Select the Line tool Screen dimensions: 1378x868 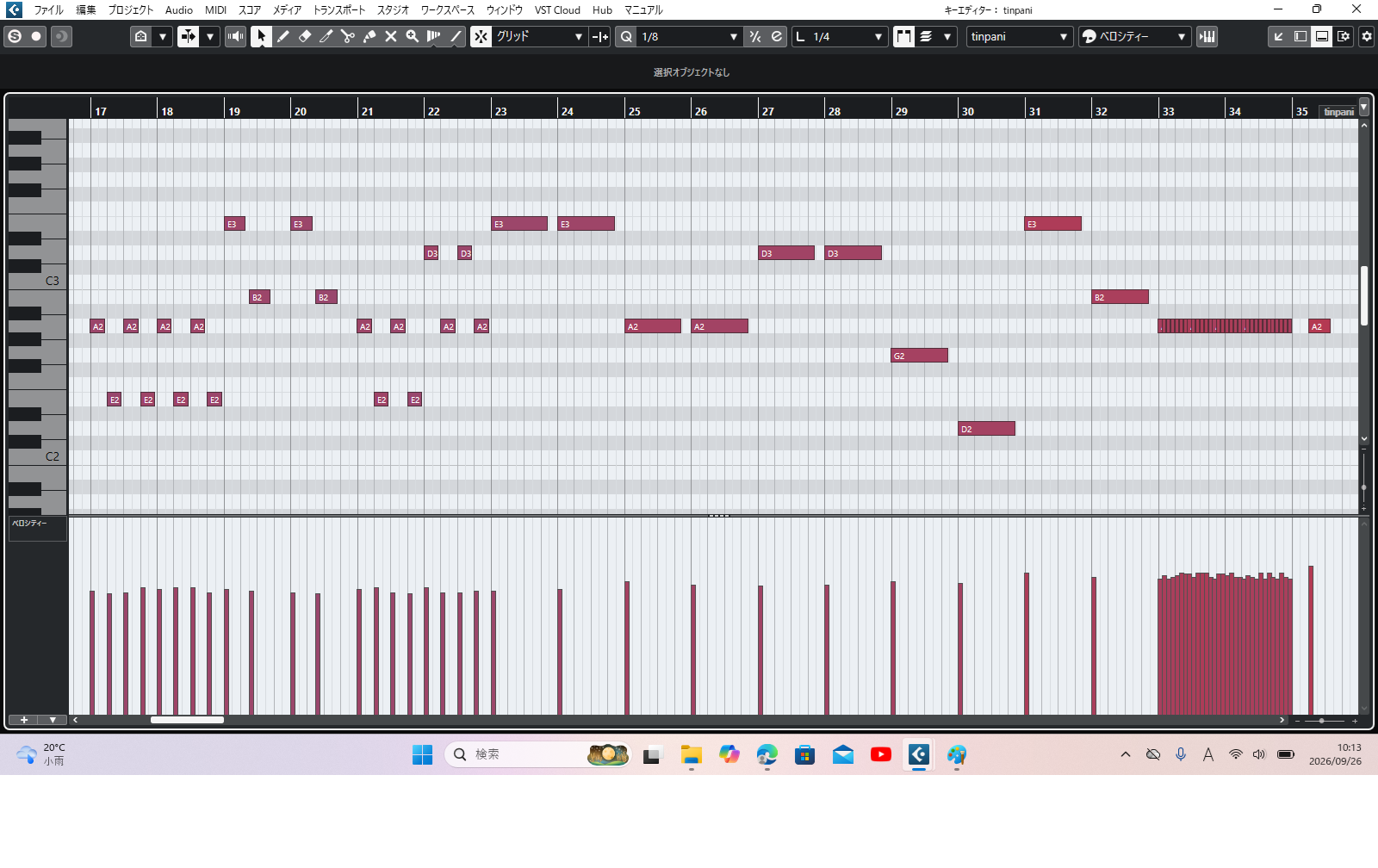tap(456, 36)
